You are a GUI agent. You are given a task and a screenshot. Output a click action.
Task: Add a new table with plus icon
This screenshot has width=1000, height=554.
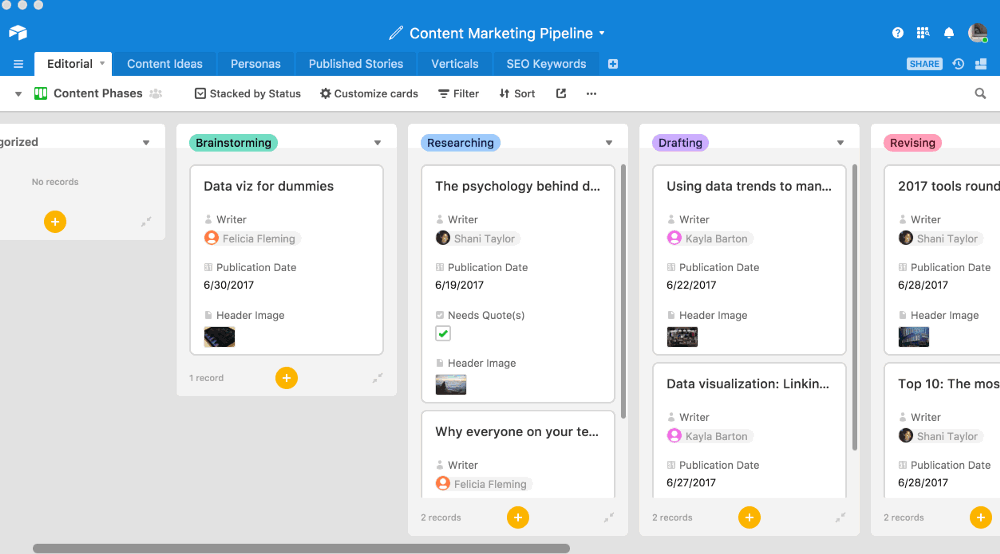point(613,64)
